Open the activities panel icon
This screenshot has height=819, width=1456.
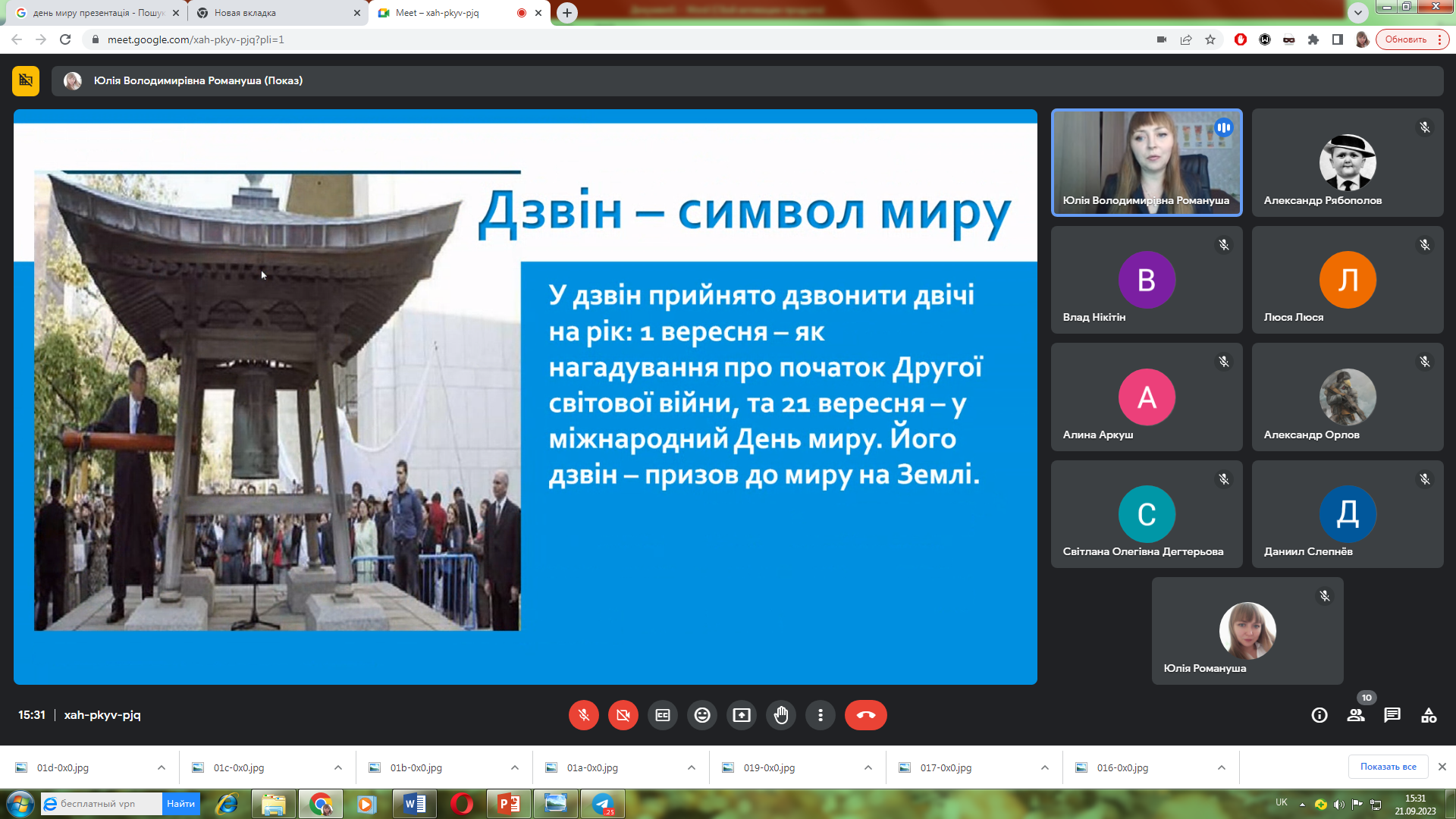pyautogui.click(x=1429, y=715)
